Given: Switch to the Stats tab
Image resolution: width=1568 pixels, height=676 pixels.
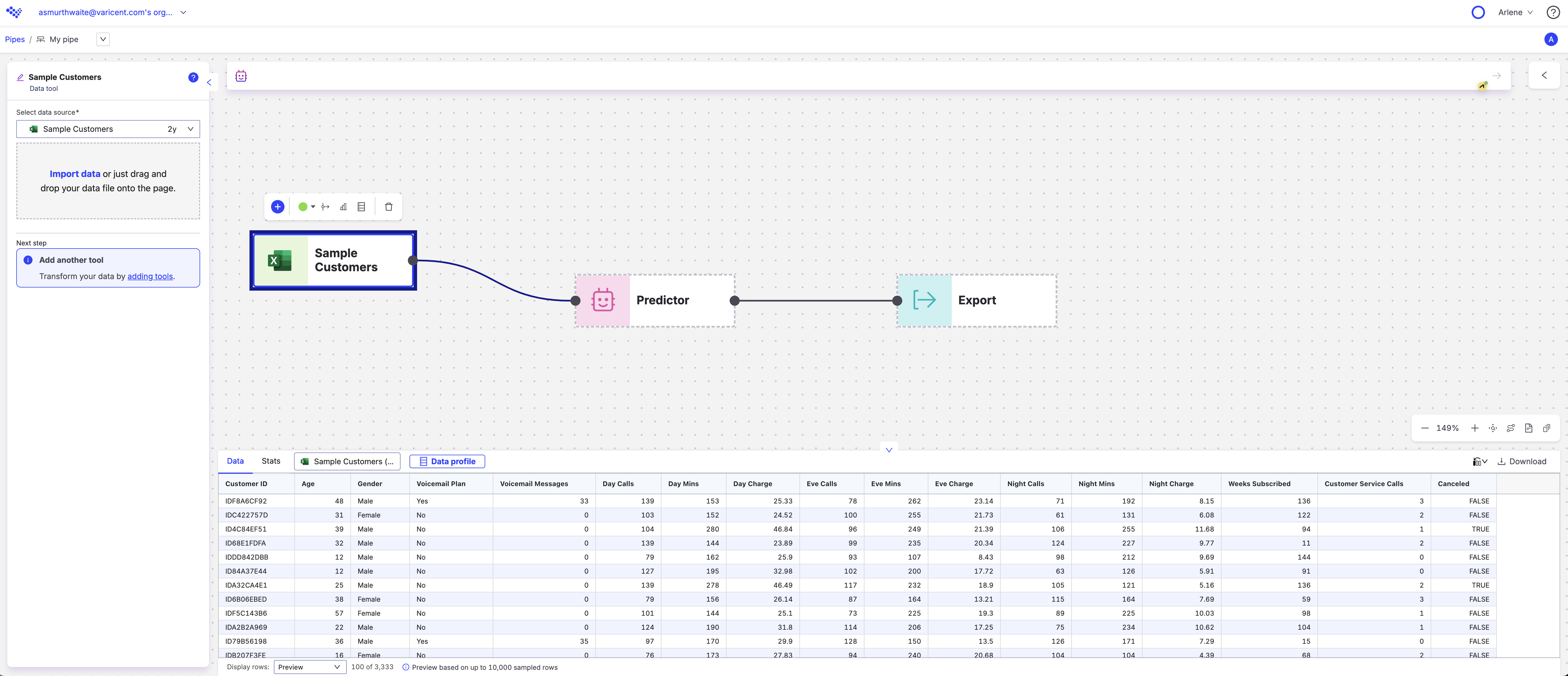Looking at the screenshot, I should click(271, 461).
